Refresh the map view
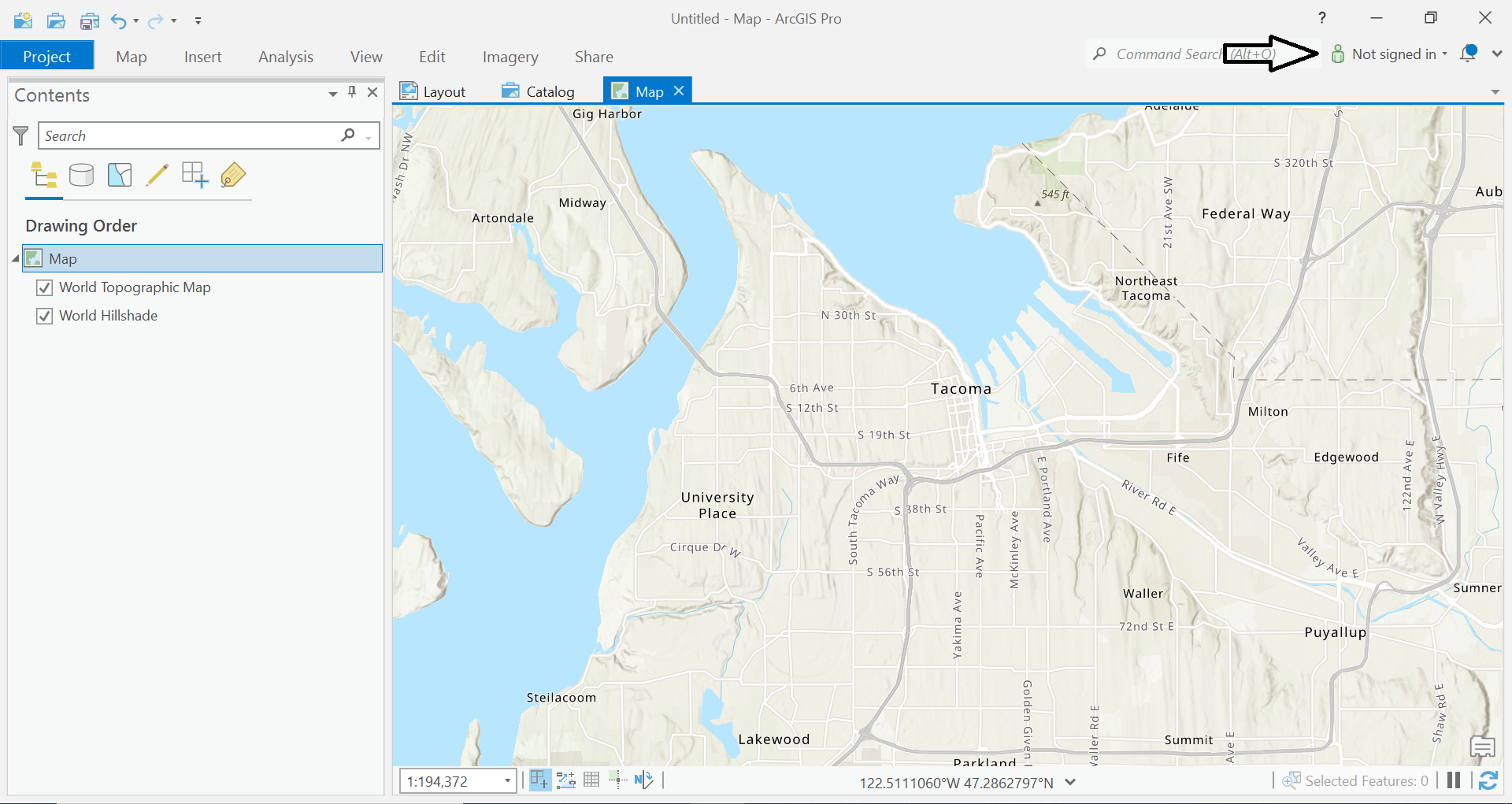The width and height of the screenshot is (1512, 804). (x=1488, y=780)
